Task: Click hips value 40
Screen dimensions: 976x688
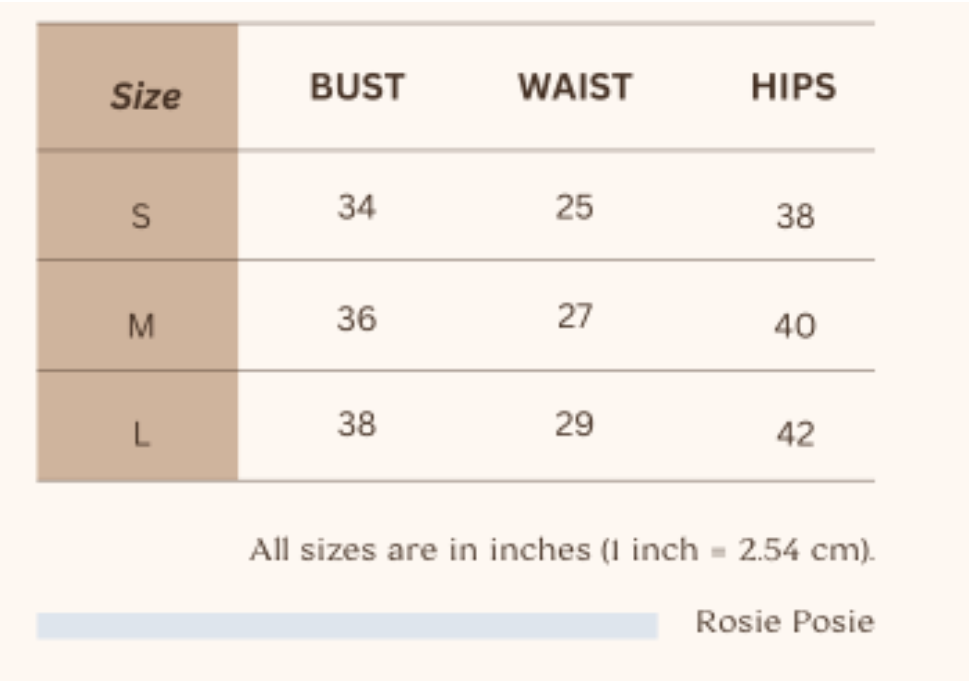Action: click(795, 326)
